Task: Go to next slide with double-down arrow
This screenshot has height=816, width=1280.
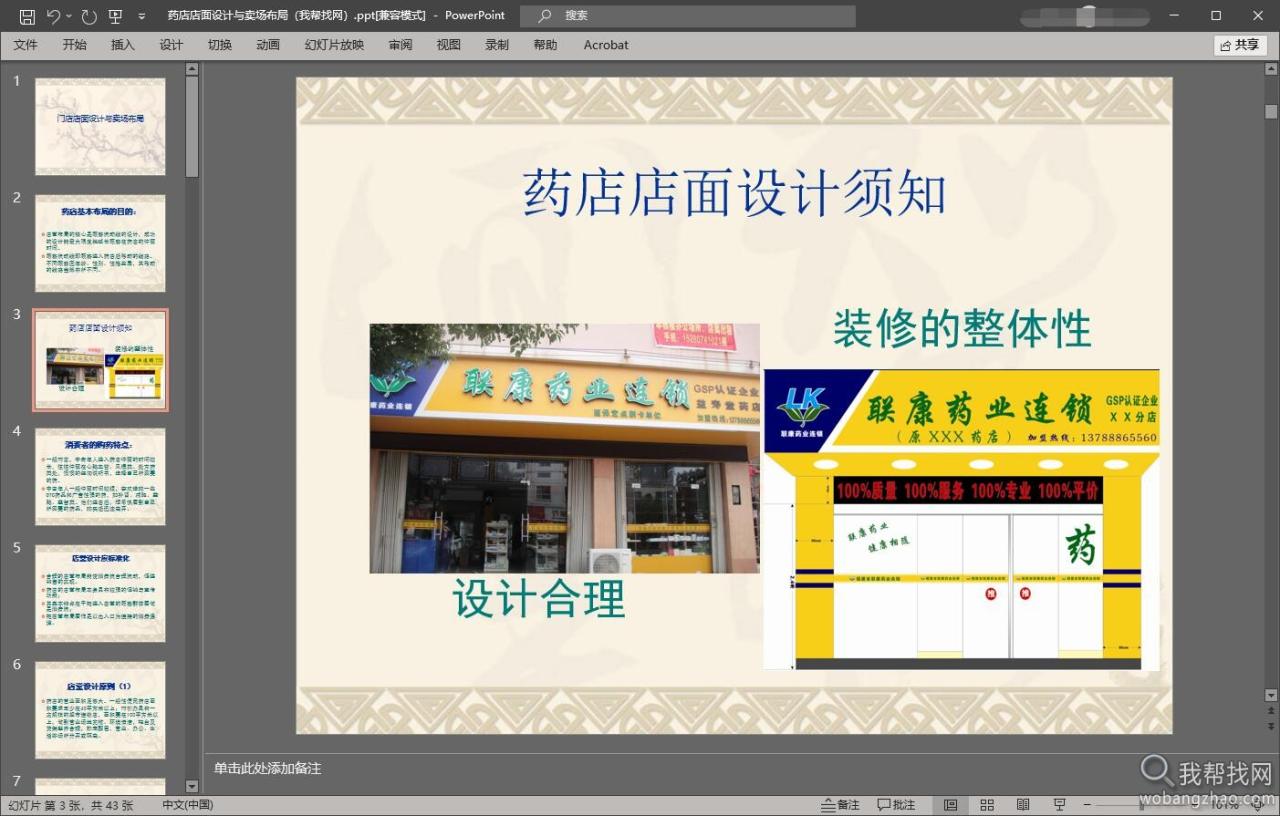Action: 1271,726
